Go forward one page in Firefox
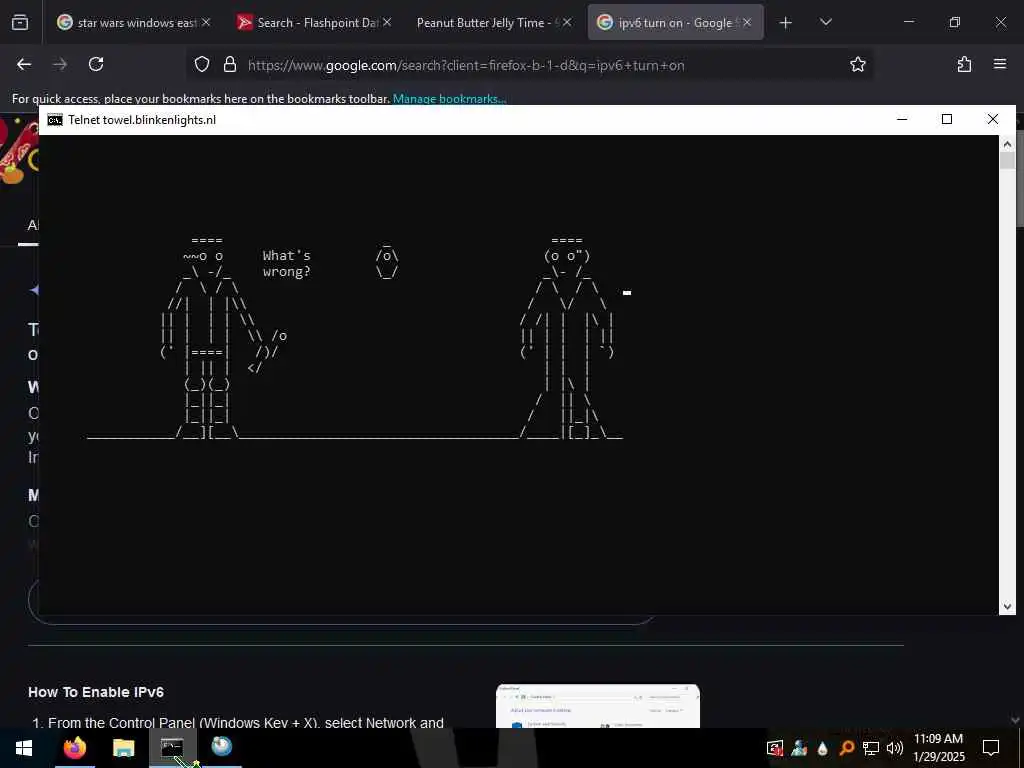Image resolution: width=1024 pixels, height=768 pixels. (x=60, y=64)
